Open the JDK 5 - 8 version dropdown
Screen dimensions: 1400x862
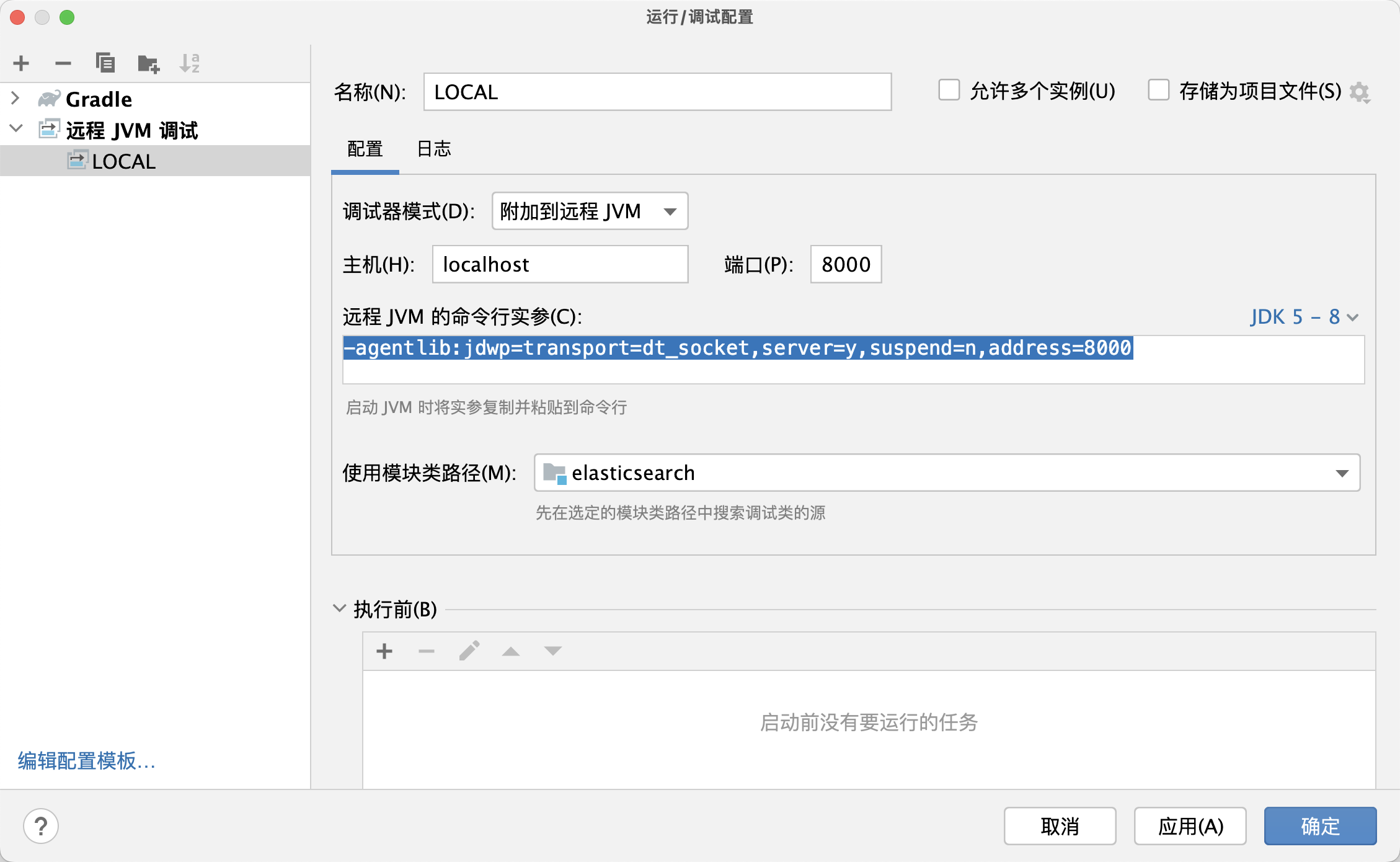point(1302,317)
